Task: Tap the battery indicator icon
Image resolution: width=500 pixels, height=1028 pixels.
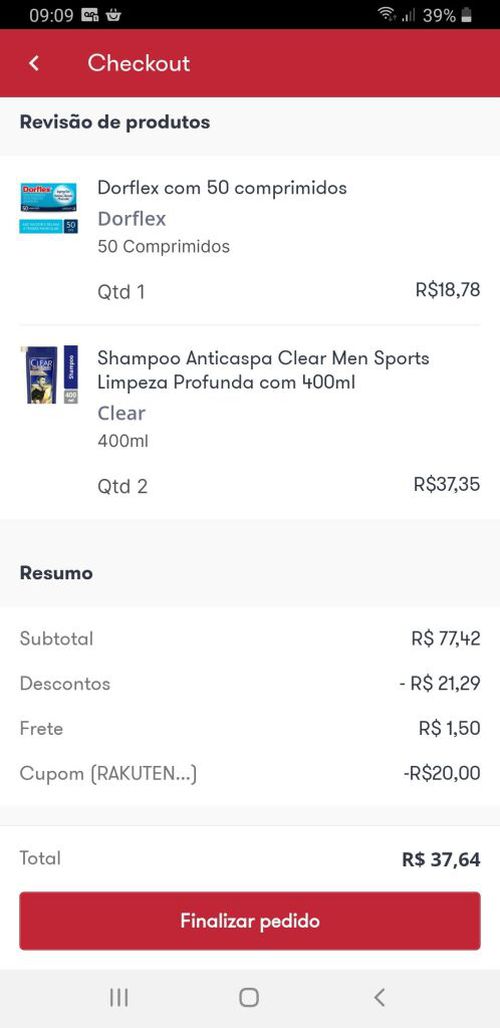Action: [467, 14]
